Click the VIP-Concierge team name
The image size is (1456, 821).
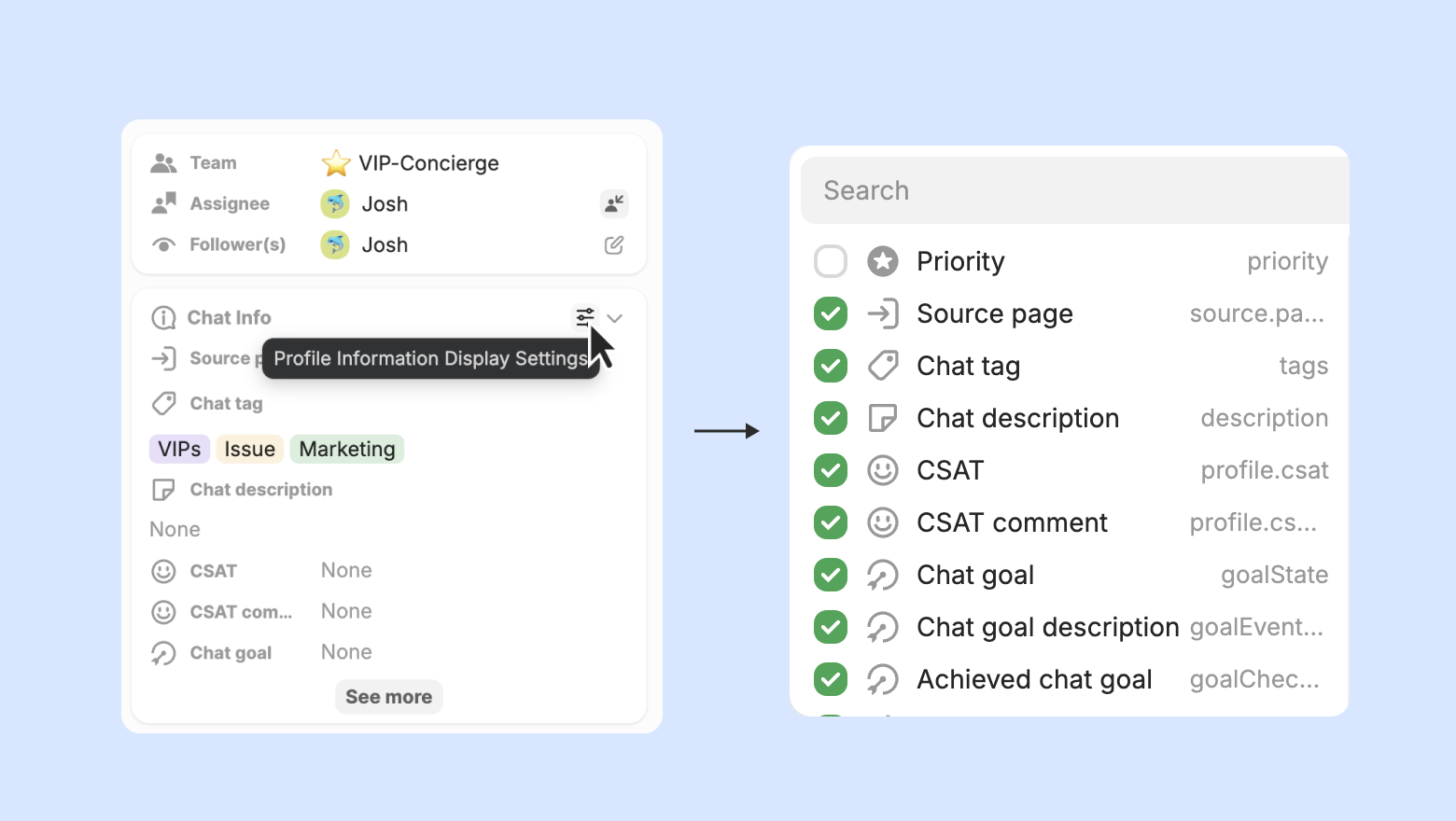click(428, 163)
